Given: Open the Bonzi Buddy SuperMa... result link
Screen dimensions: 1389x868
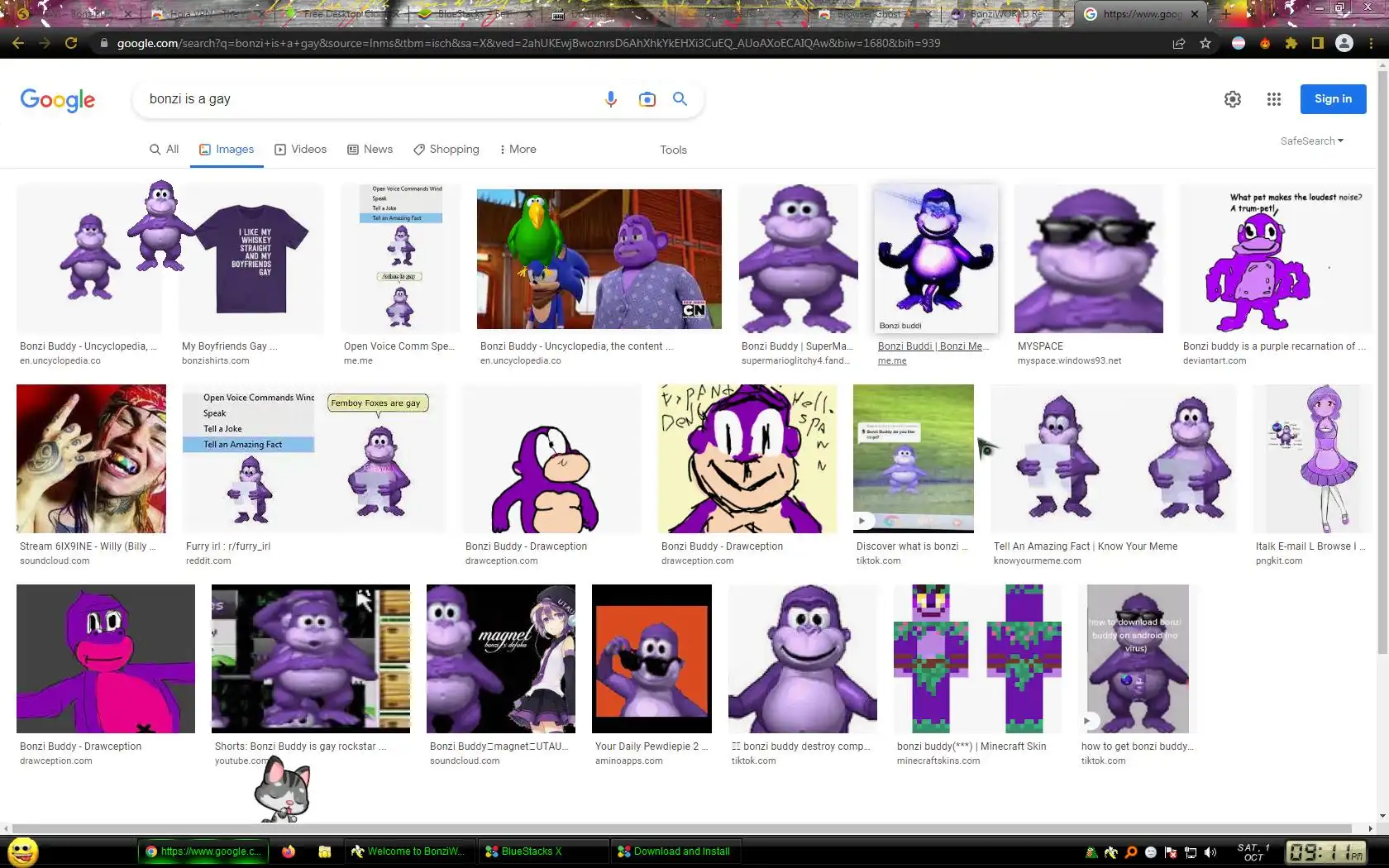Looking at the screenshot, I should 797,346.
